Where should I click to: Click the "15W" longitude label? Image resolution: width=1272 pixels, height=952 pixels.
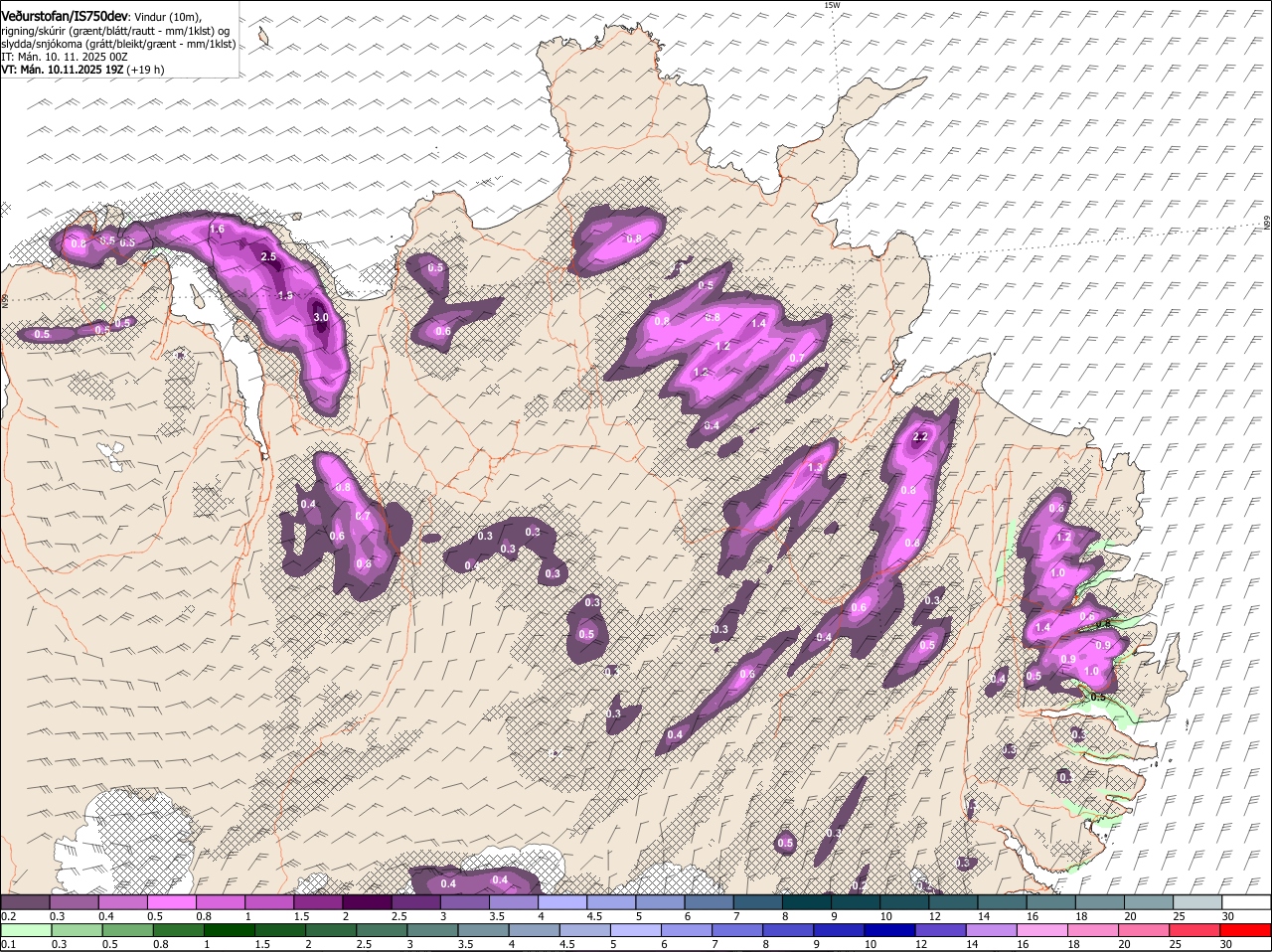click(833, 6)
